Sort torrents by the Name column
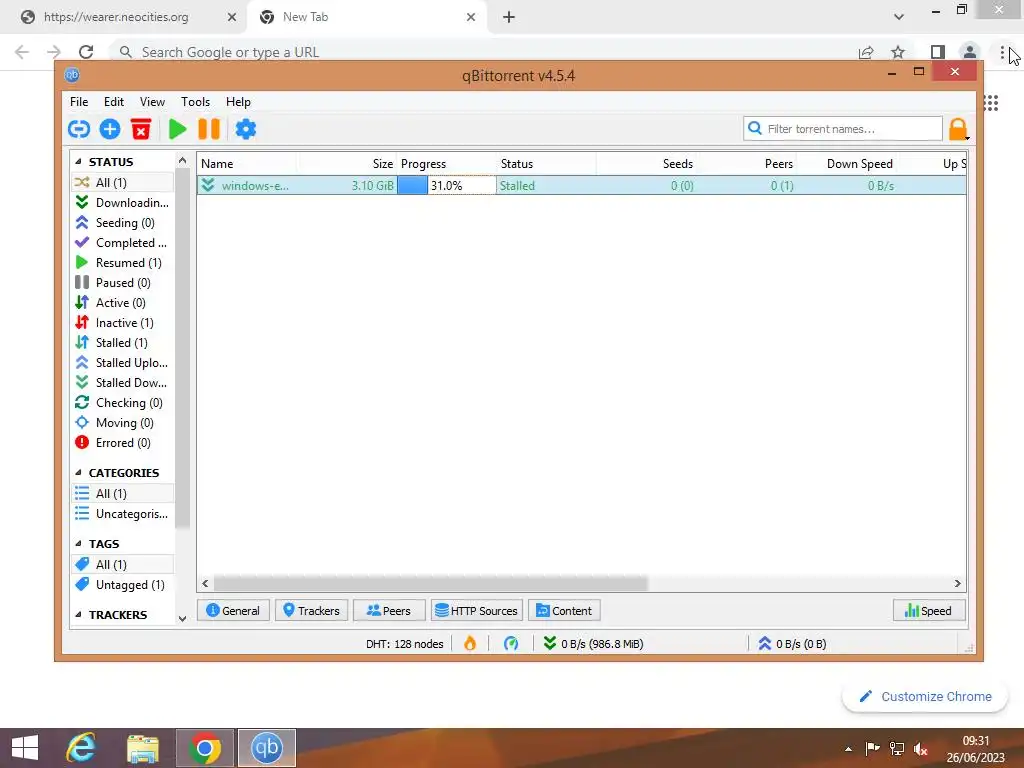This screenshot has width=1024, height=768. click(x=247, y=164)
